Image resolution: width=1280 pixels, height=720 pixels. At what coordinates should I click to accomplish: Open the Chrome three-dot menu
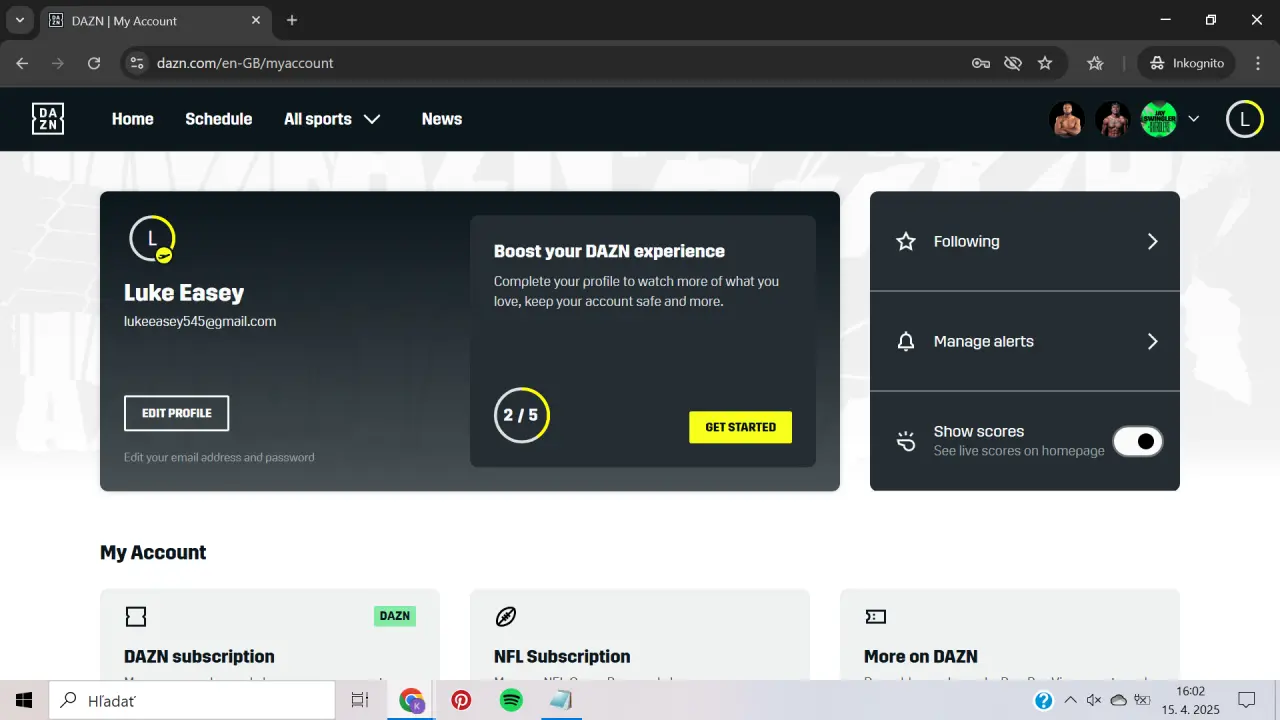1258,63
